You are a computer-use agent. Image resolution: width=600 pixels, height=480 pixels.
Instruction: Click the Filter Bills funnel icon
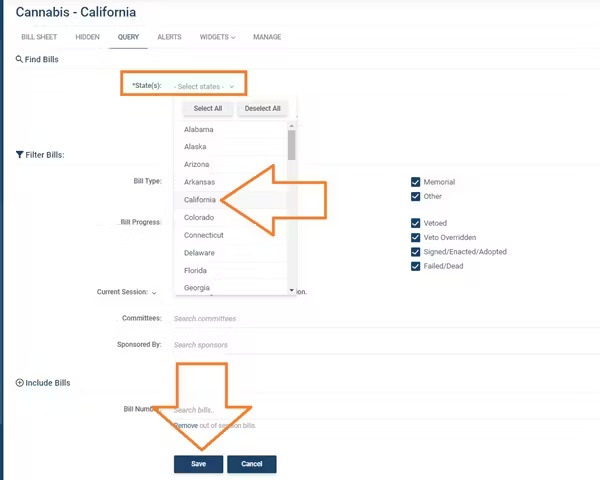point(20,155)
